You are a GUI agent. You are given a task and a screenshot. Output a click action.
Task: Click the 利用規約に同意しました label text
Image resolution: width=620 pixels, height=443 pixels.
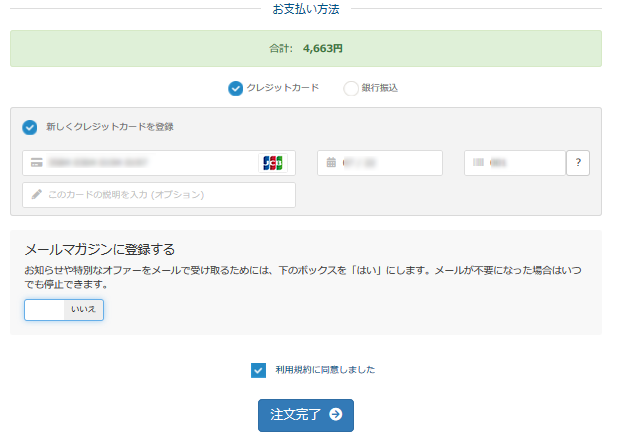[x=325, y=370]
